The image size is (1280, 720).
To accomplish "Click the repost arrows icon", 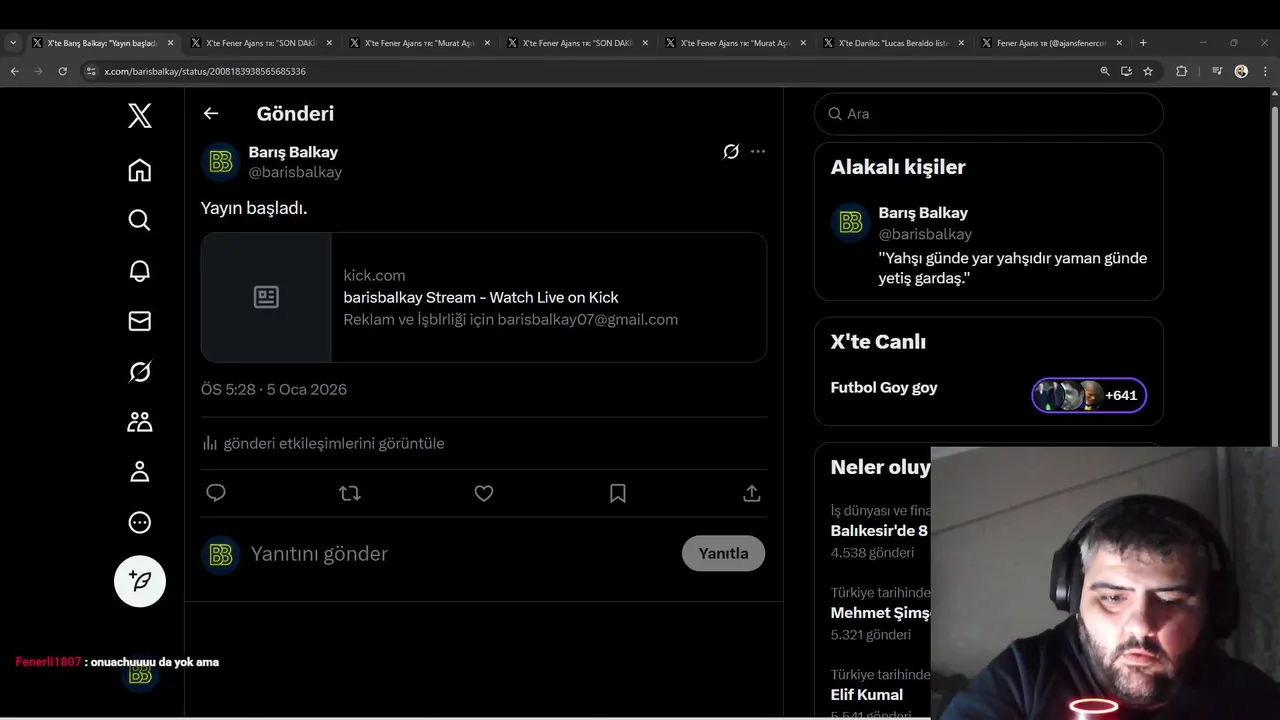I will pyautogui.click(x=350, y=493).
